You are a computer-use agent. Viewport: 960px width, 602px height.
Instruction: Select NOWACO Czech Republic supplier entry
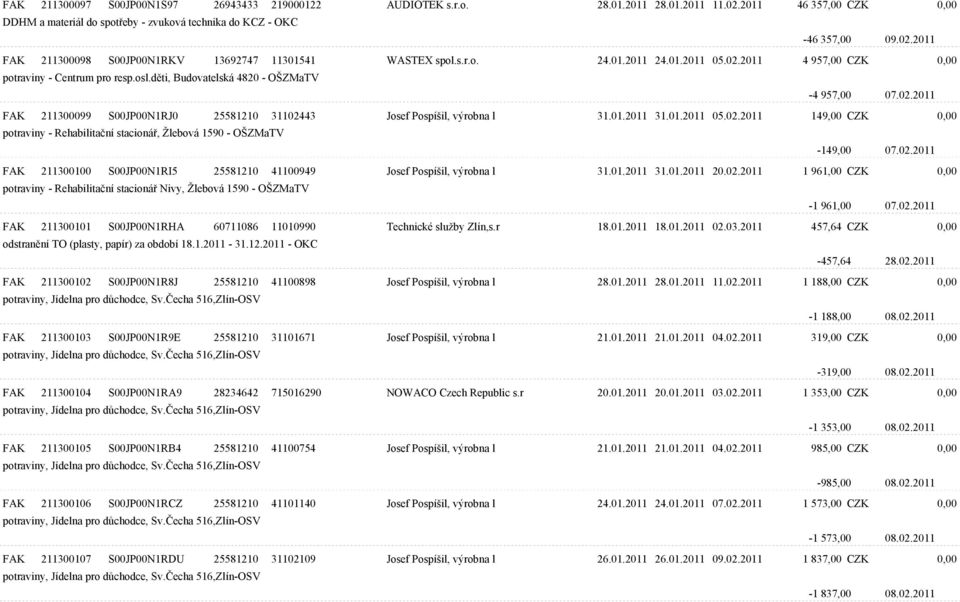pos(455,393)
